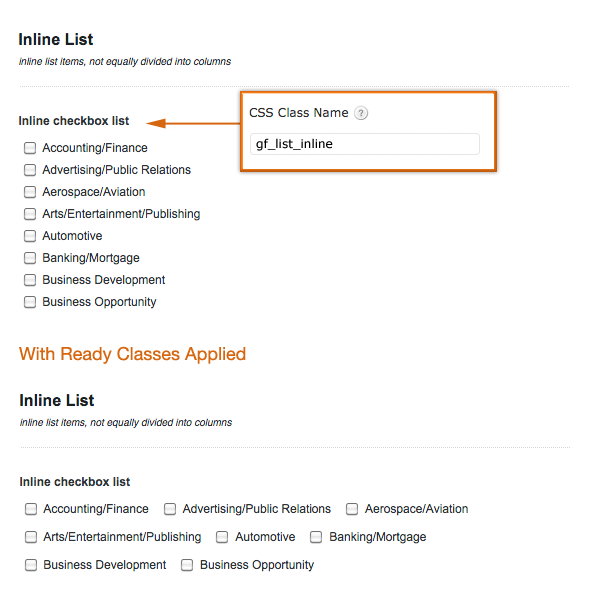Tick Business Development in the vertical list
The width and height of the screenshot is (590, 596).
[x=30, y=280]
